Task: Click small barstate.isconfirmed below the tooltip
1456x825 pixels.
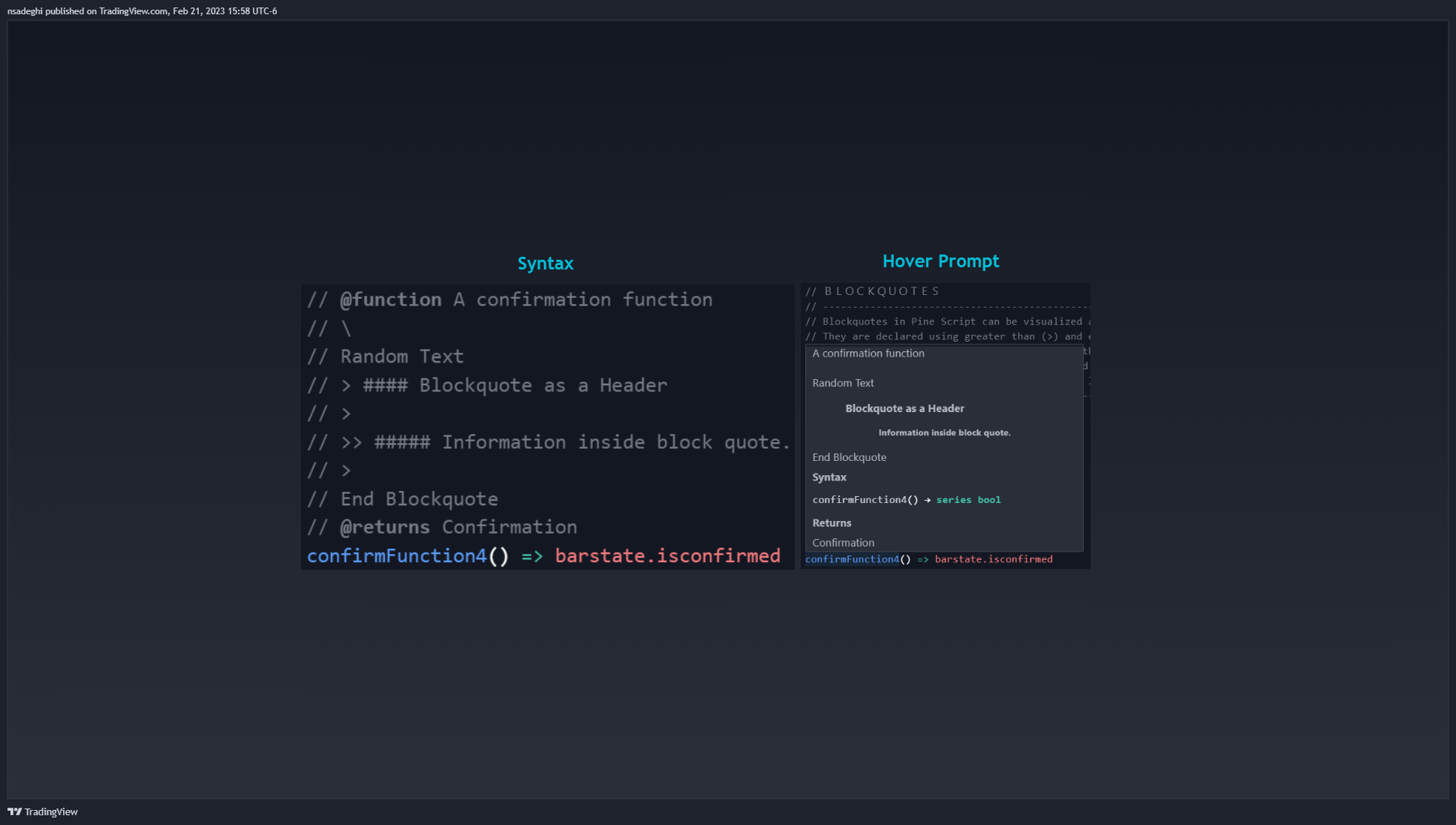Action: coord(994,559)
